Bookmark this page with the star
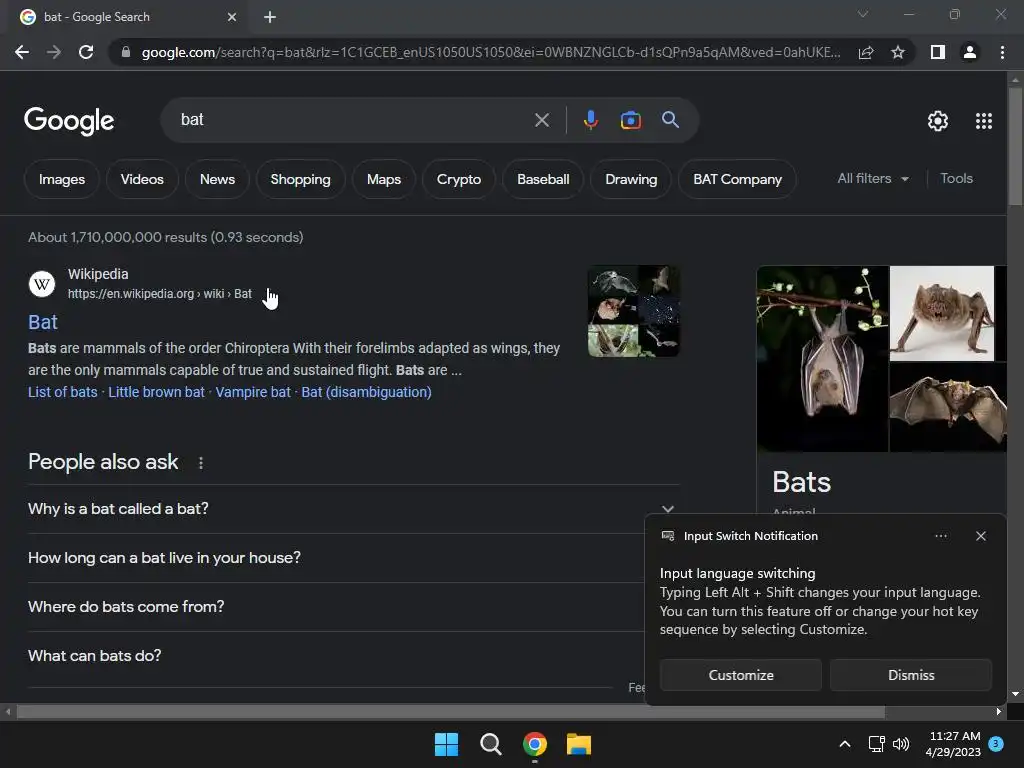This screenshot has width=1024, height=768. pyautogui.click(x=898, y=52)
